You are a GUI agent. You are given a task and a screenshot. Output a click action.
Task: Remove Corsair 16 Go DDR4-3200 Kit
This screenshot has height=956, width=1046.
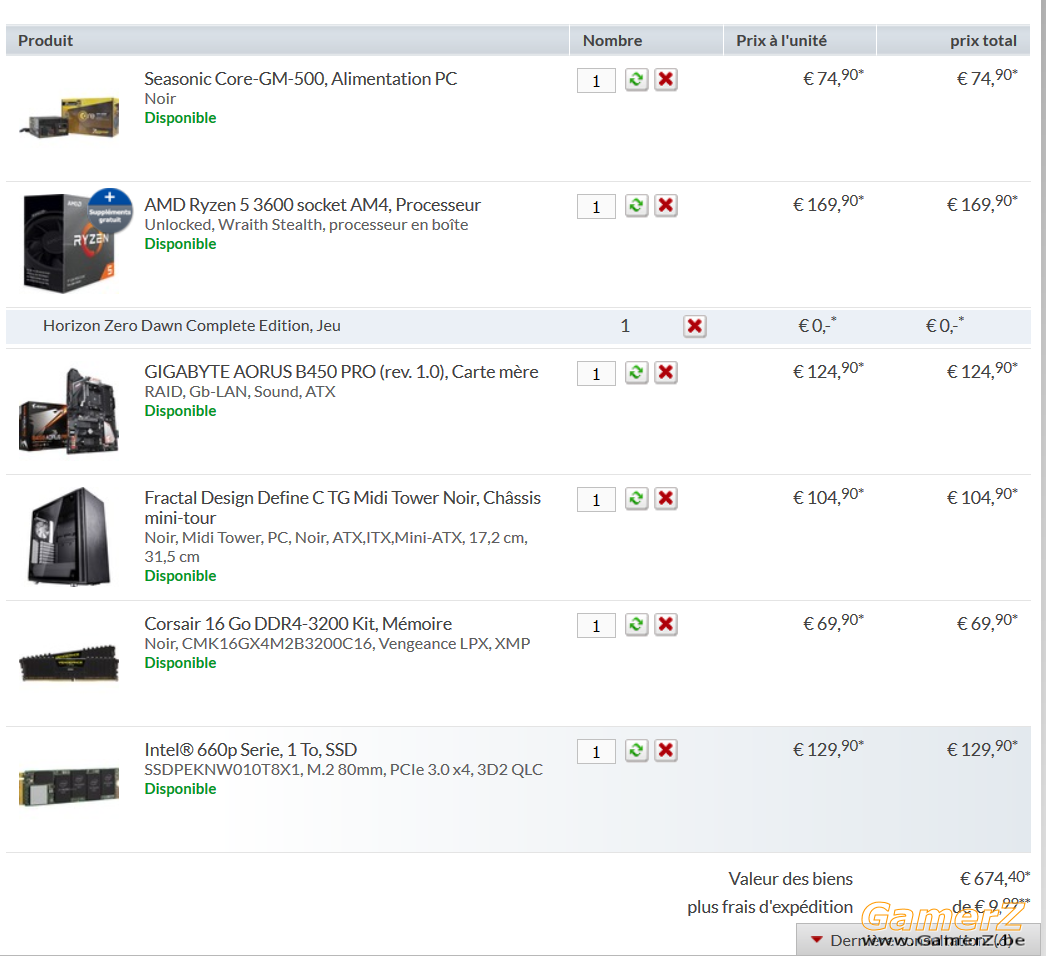tap(666, 624)
